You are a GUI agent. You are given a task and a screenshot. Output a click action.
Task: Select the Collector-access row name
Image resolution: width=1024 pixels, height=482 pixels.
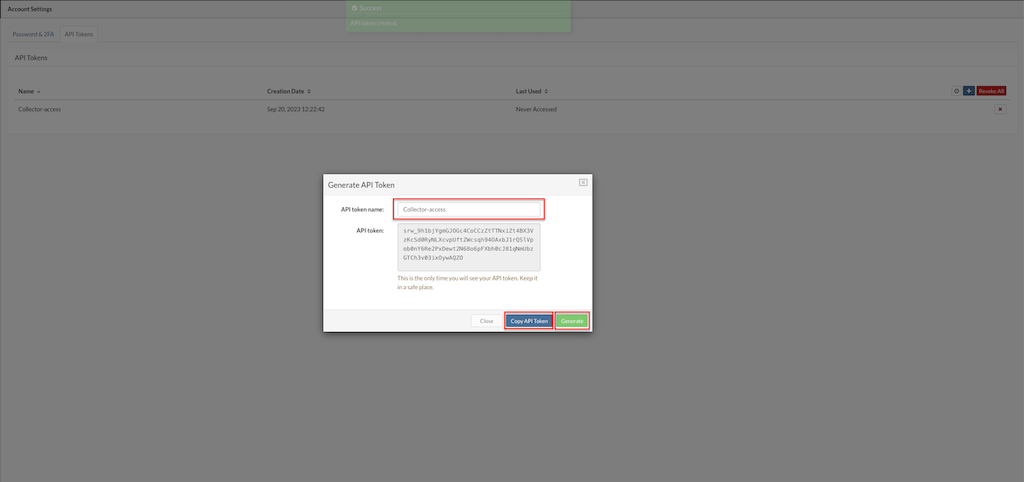coord(40,109)
